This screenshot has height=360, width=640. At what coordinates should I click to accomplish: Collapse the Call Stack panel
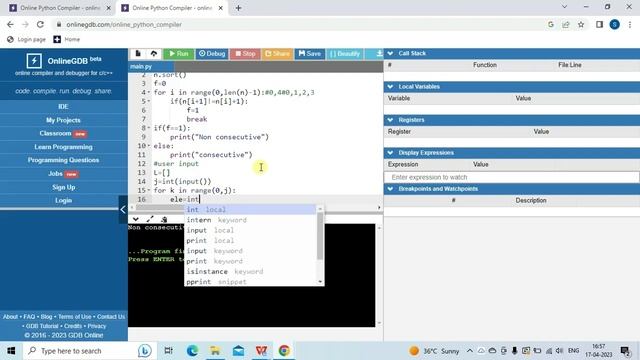pyautogui.click(x=390, y=53)
